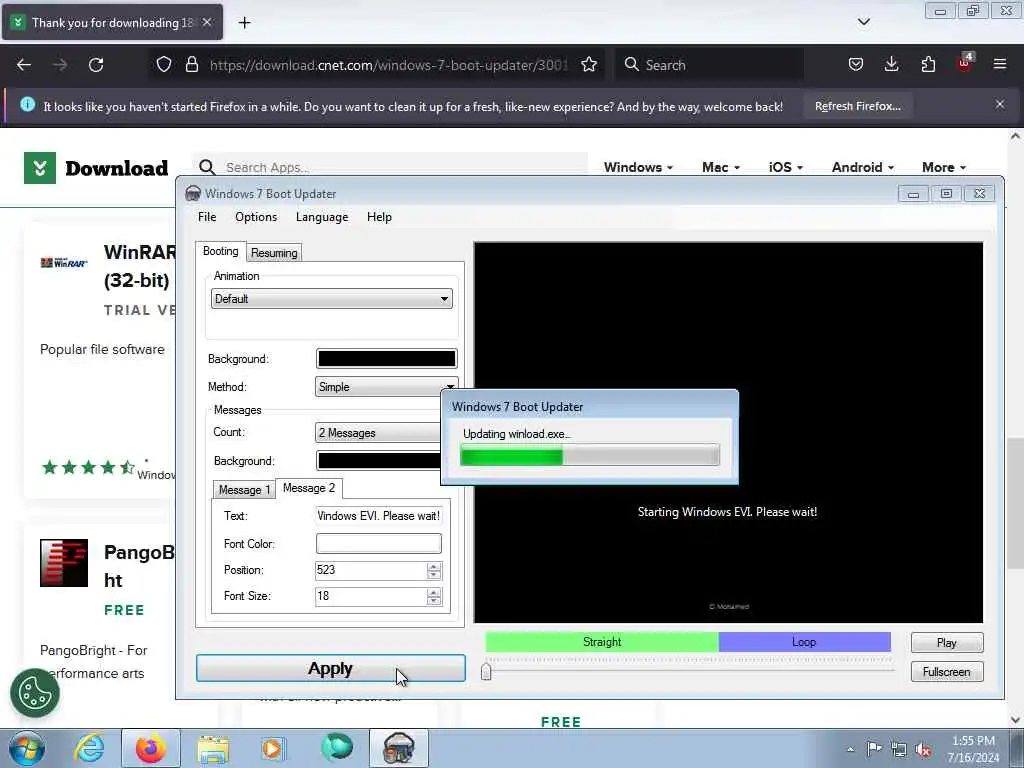The image size is (1024, 768).
Task: Click the Font Size value field
Action: 371,596
